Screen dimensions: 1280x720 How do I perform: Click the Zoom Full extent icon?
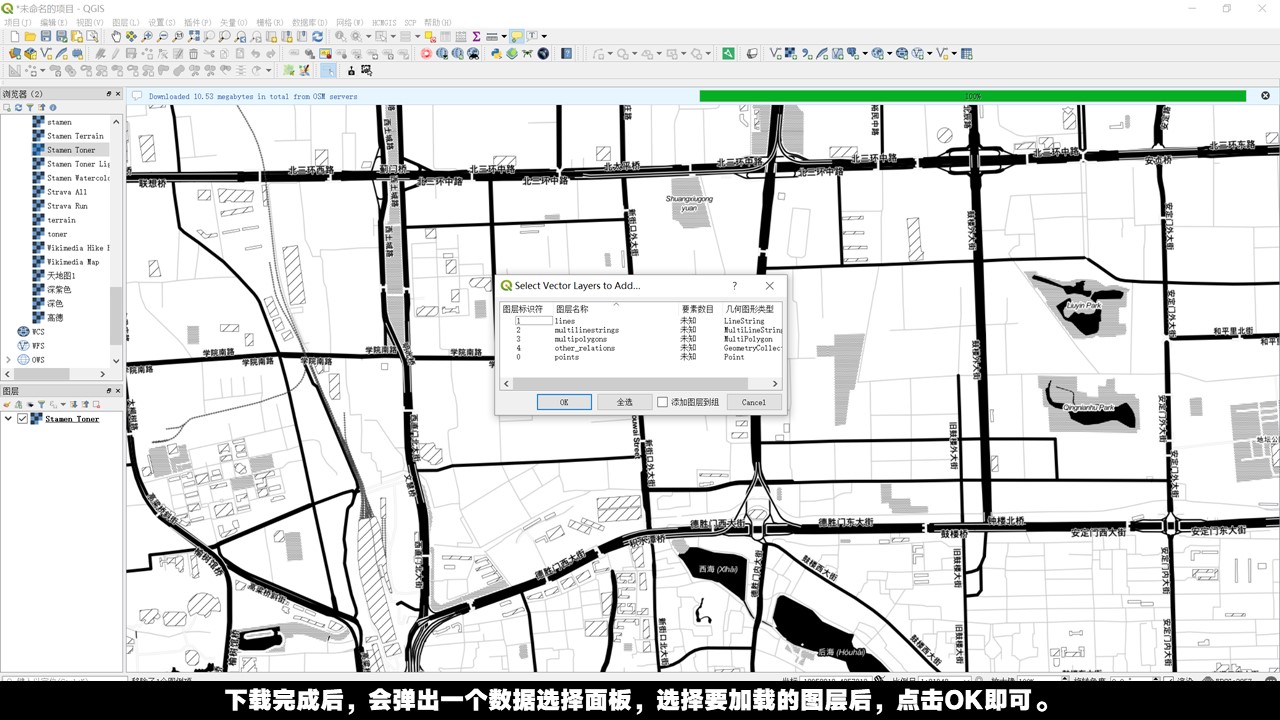click(194, 36)
